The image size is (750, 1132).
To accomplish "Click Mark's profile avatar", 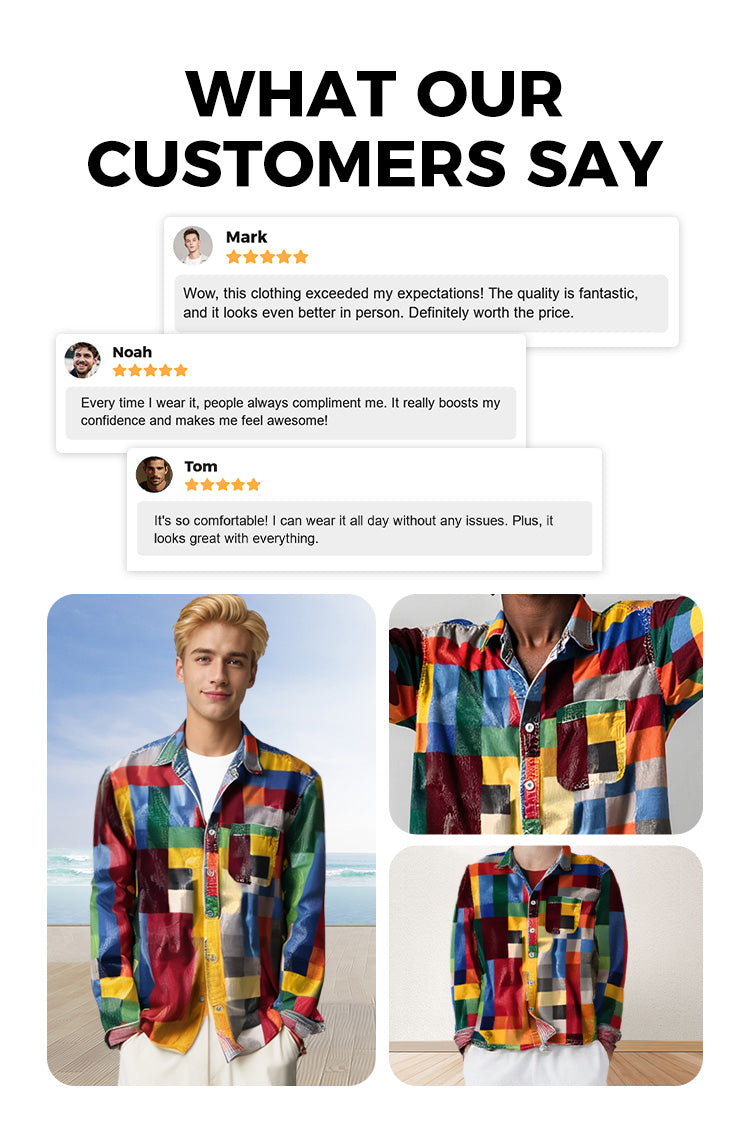I will 193,245.
